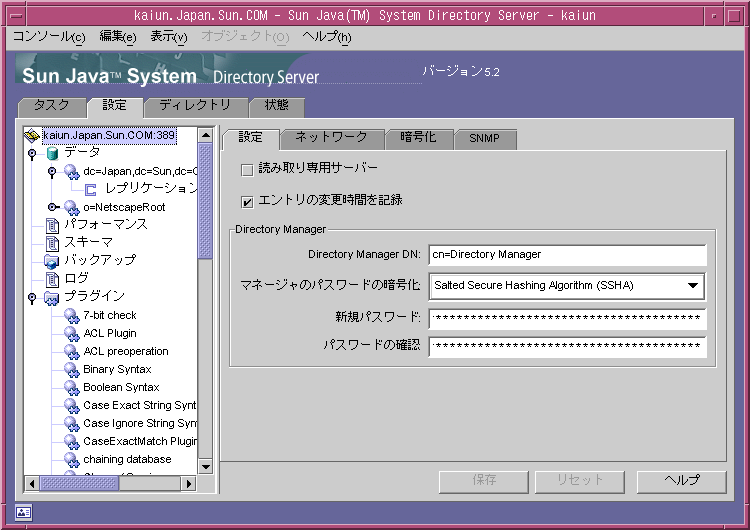The image size is (750, 530).
Task: Click the tree scroll left arrow
Action: point(32,484)
